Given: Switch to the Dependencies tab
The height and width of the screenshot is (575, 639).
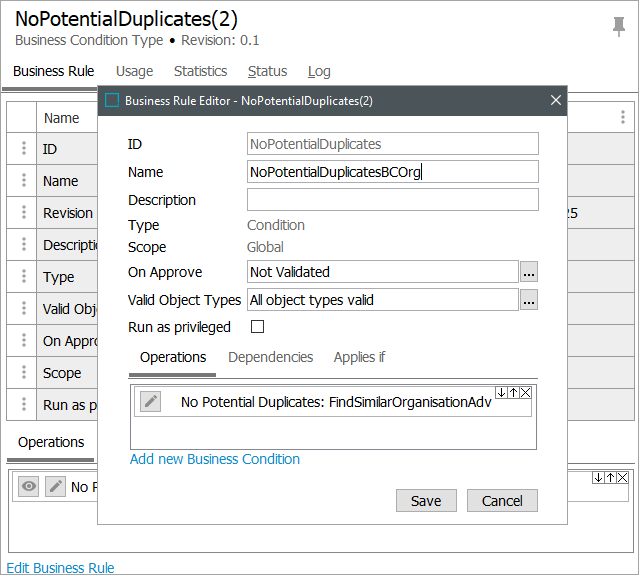Looking at the screenshot, I should click(x=270, y=357).
